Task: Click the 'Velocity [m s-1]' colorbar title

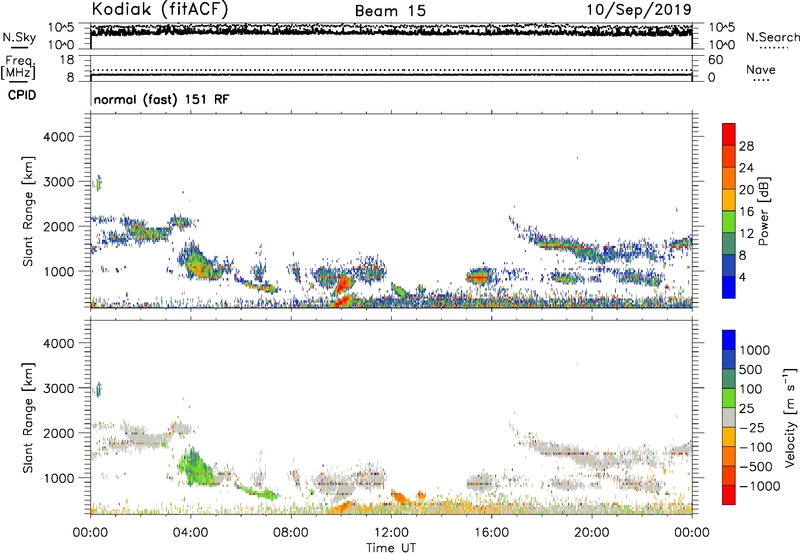Action: [790, 417]
